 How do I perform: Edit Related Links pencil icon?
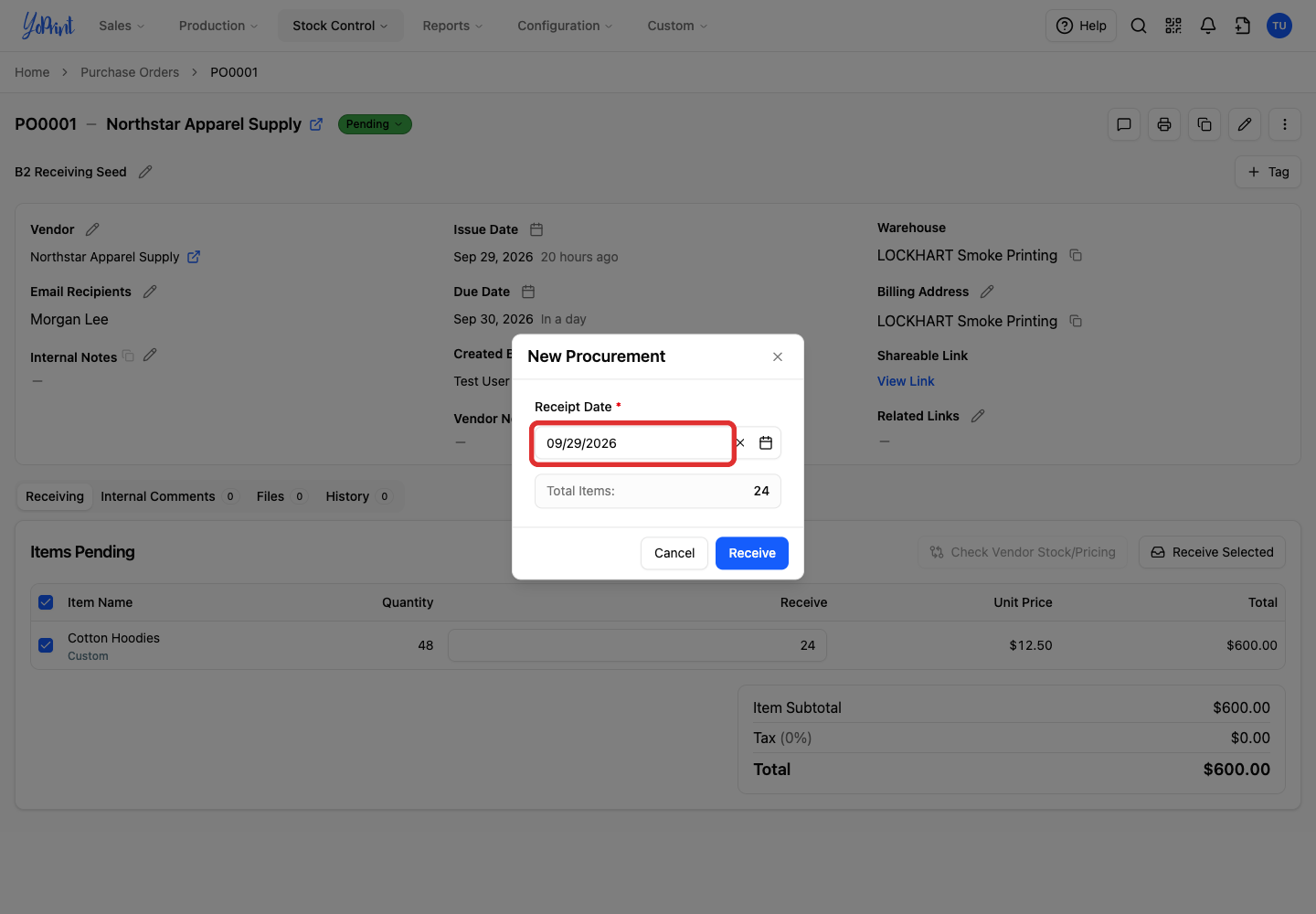pyautogui.click(x=978, y=416)
